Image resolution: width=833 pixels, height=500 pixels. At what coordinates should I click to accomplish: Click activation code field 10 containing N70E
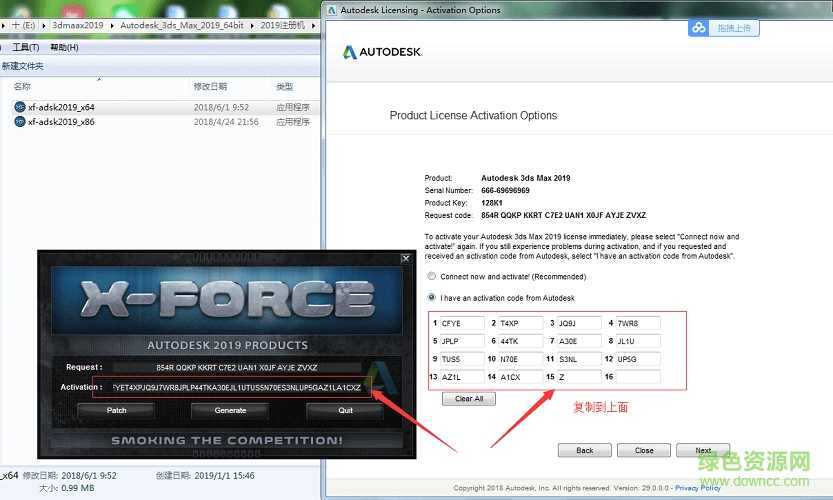521,359
